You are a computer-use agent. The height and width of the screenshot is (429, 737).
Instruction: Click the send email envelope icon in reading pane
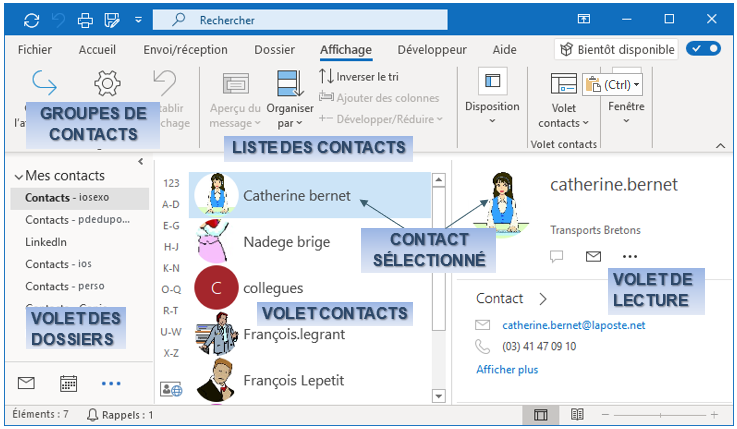click(593, 256)
